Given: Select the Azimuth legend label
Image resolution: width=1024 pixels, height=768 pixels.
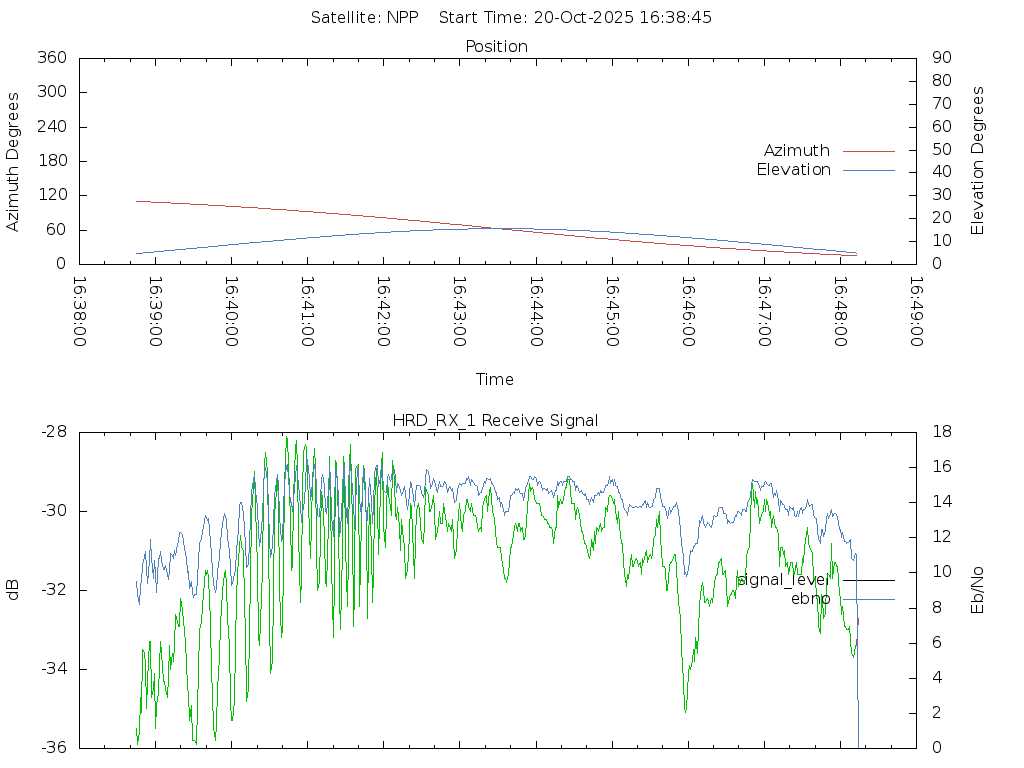Looking at the screenshot, I should 796,151.
